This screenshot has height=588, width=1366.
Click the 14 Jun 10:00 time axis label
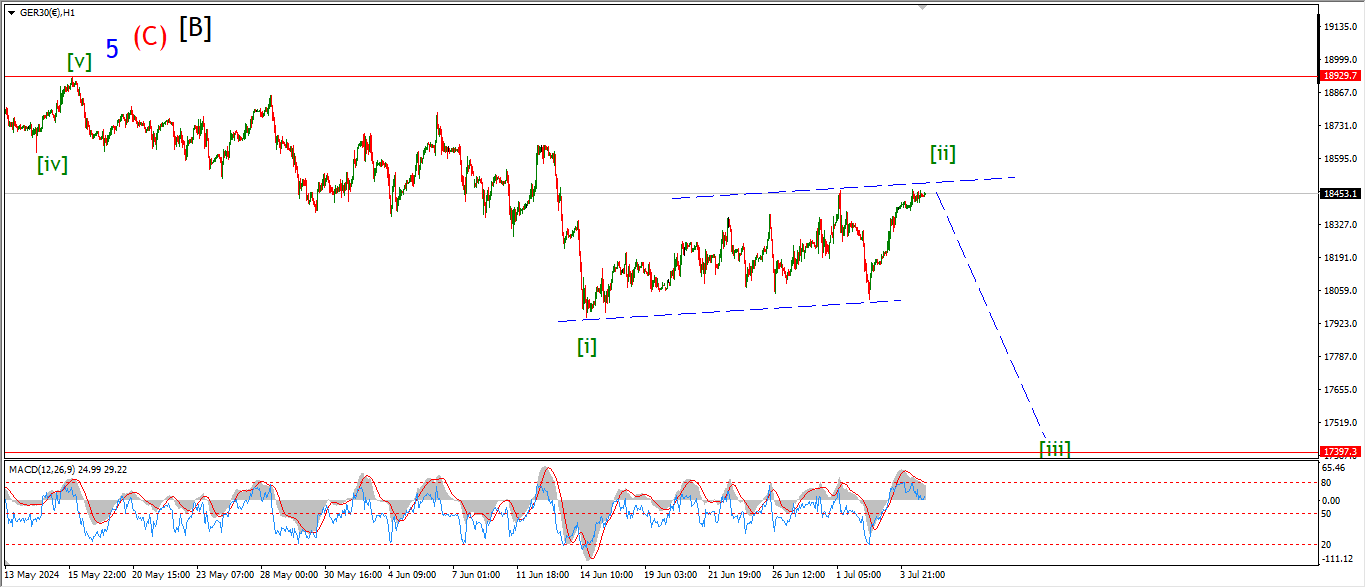pyautogui.click(x=606, y=575)
